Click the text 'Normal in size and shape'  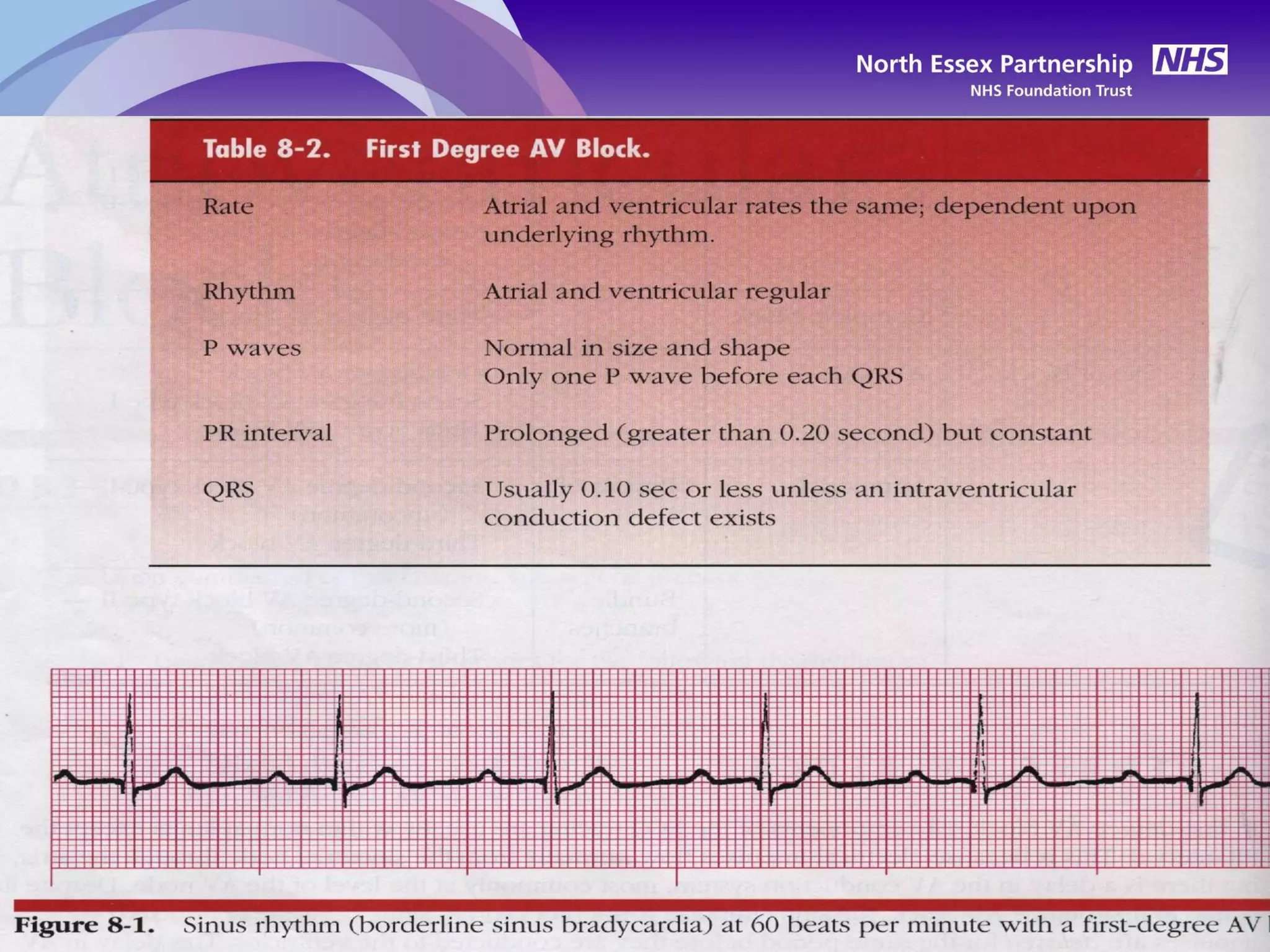637,348
